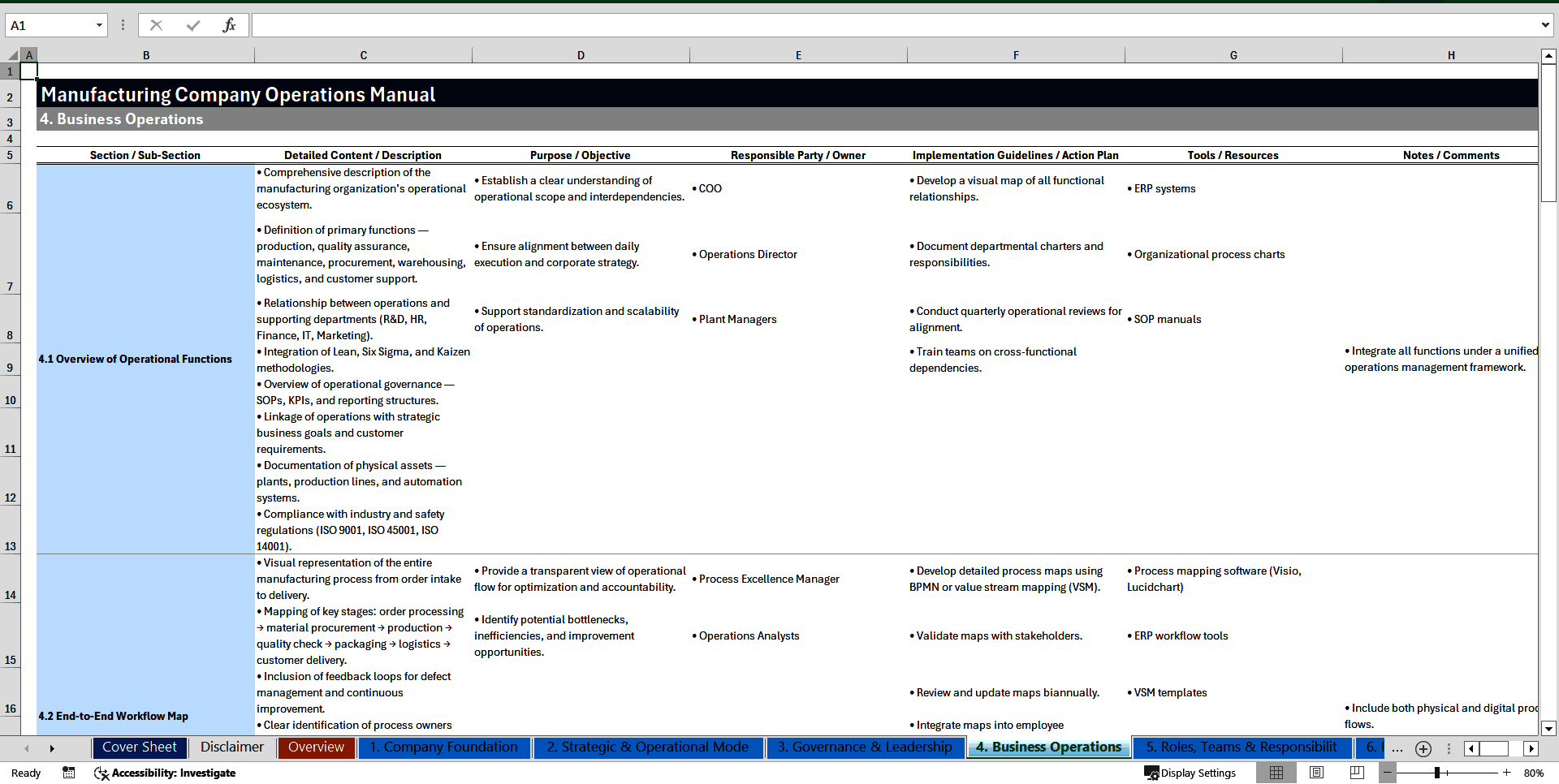Click the Enter (checkmark) icon on formula bar
This screenshot has width=1559, height=784.
[x=193, y=24]
